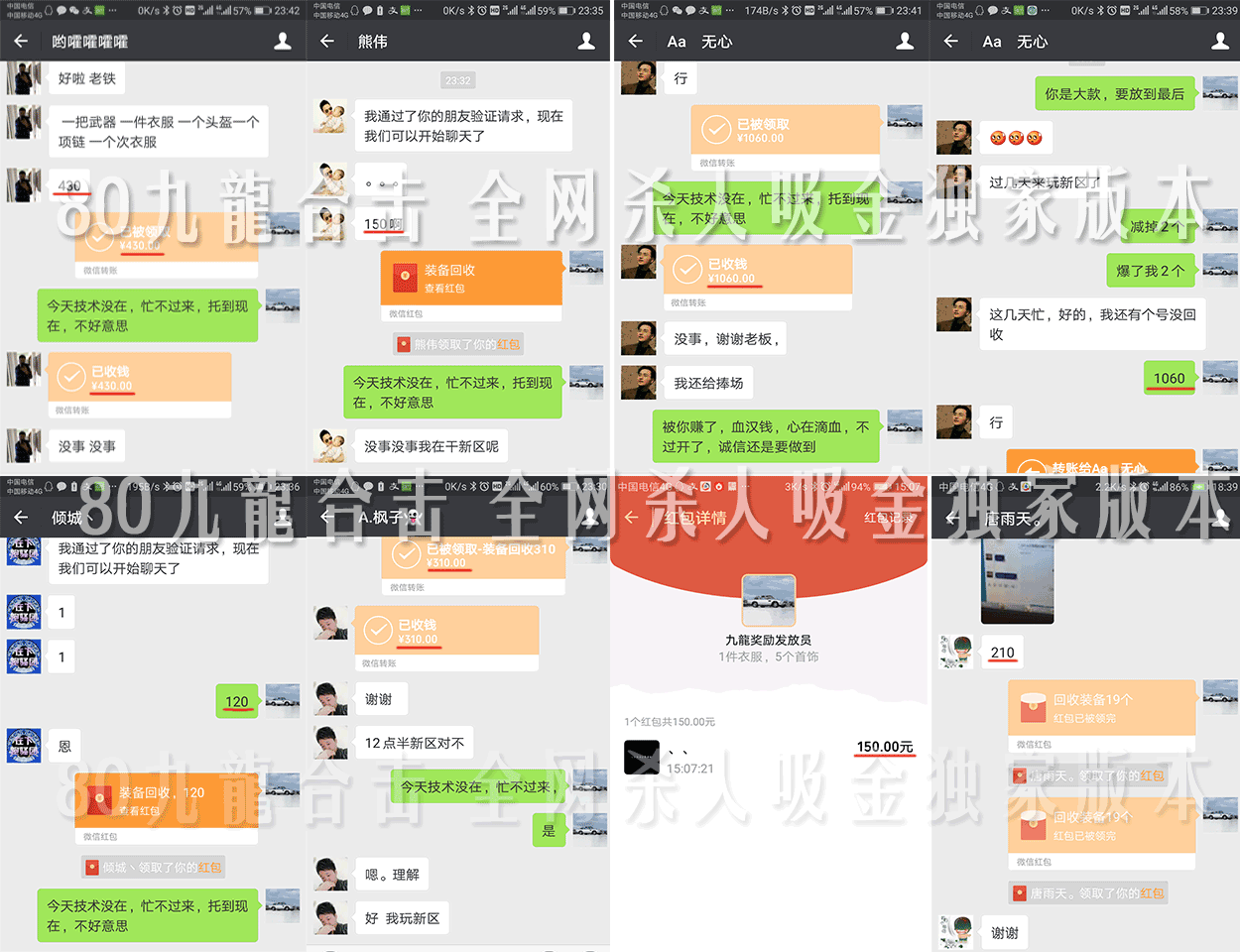This screenshot has width=1240, height=952.
Task: Click back arrow on 红包详情 page
Action: (x=632, y=518)
